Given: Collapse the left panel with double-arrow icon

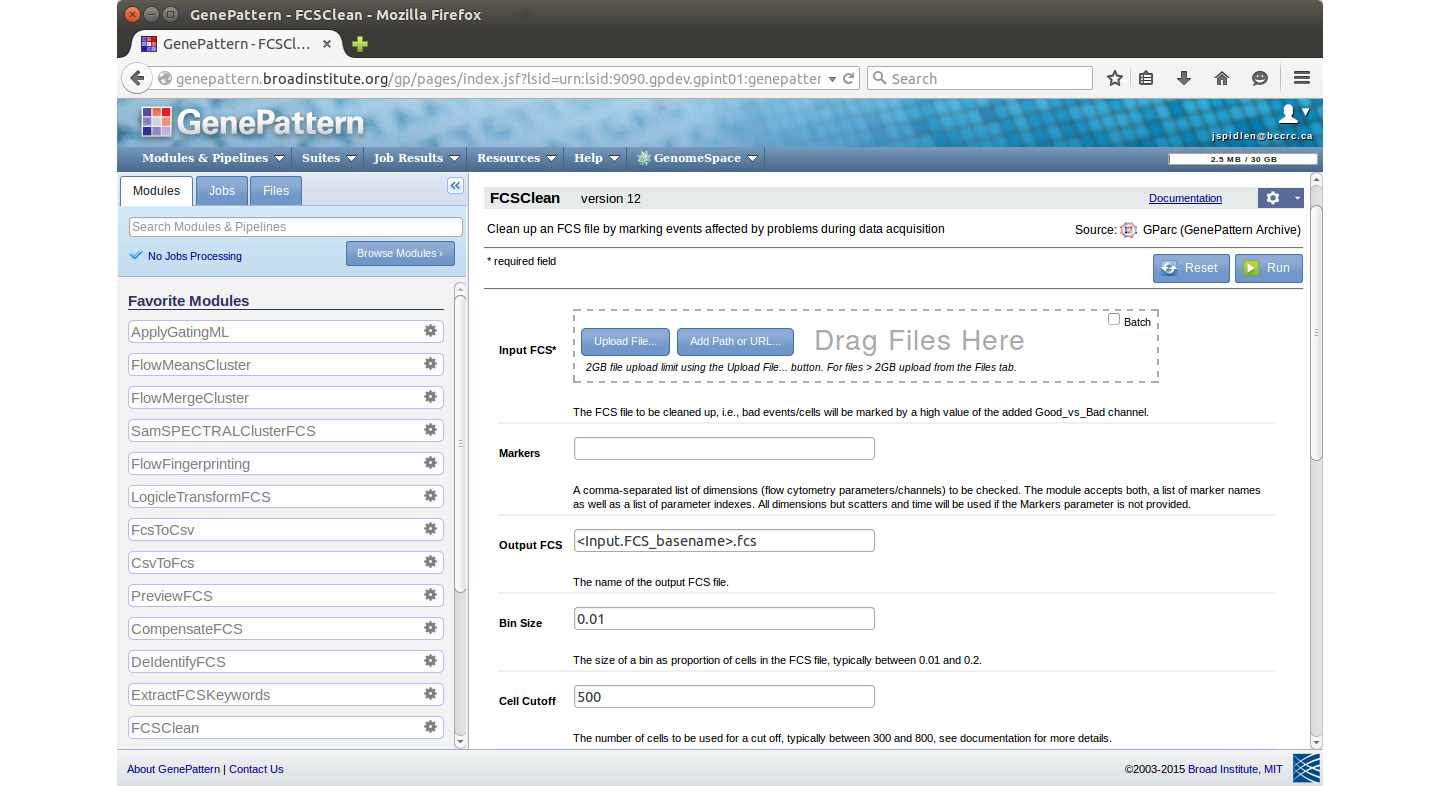Looking at the screenshot, I should tap(455, 186).
